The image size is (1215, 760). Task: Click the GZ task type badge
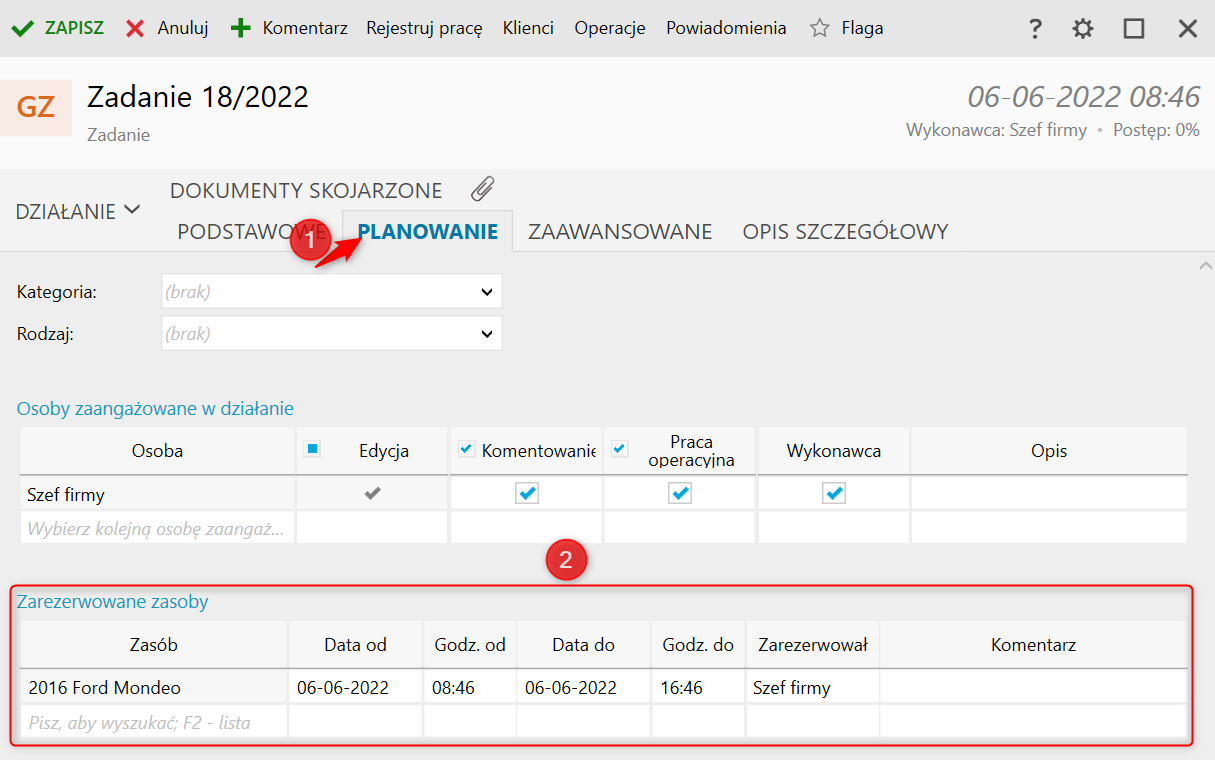36,107
